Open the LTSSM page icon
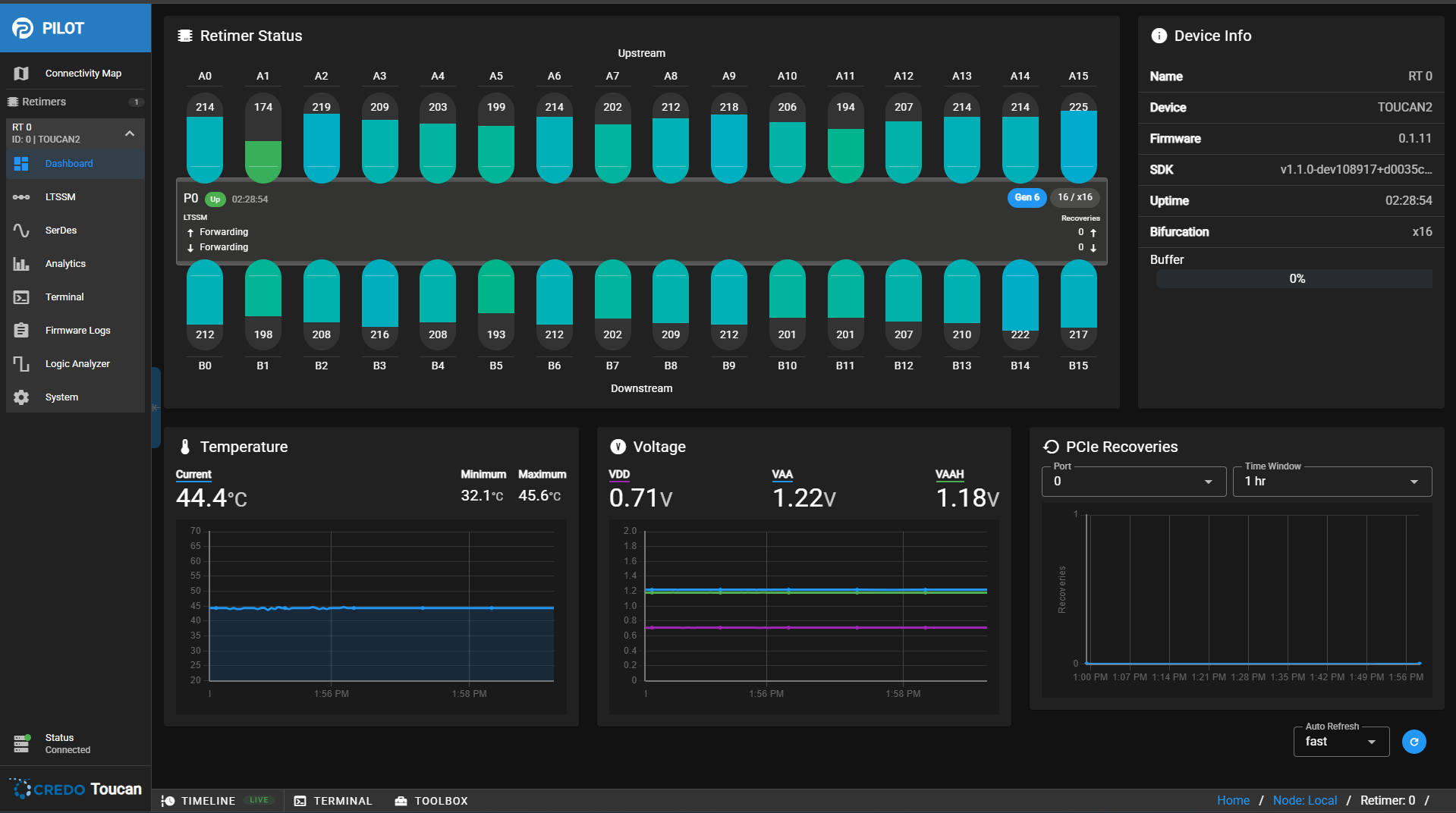 (21, 197)
